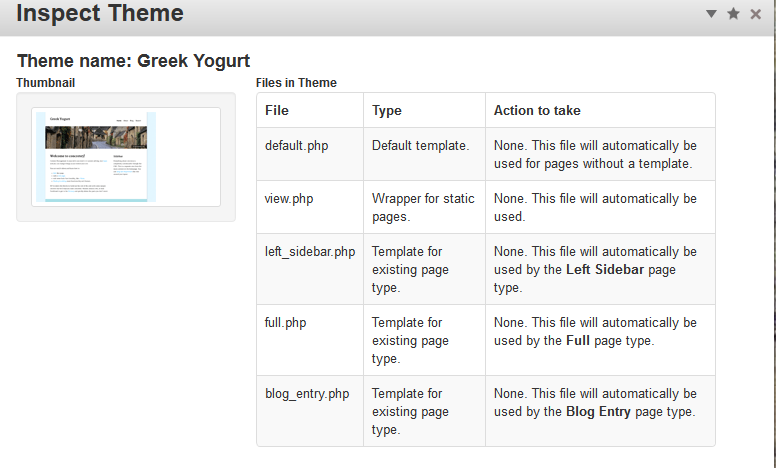The height and width of the screenshot is (468, 776).
Task: Click the Type column header
Action: (x=387, y=110)
